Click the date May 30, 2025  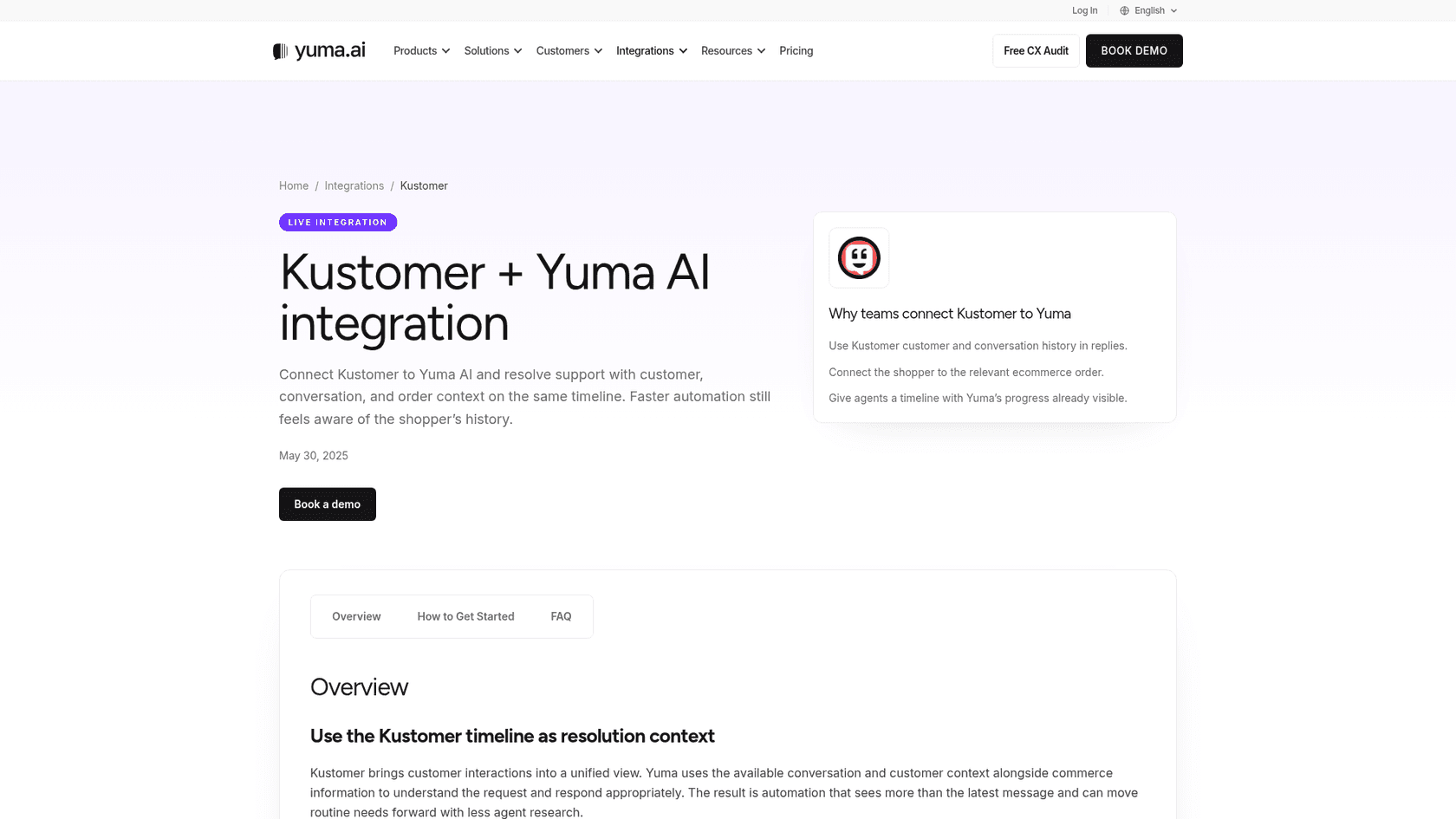pos(314,456)
